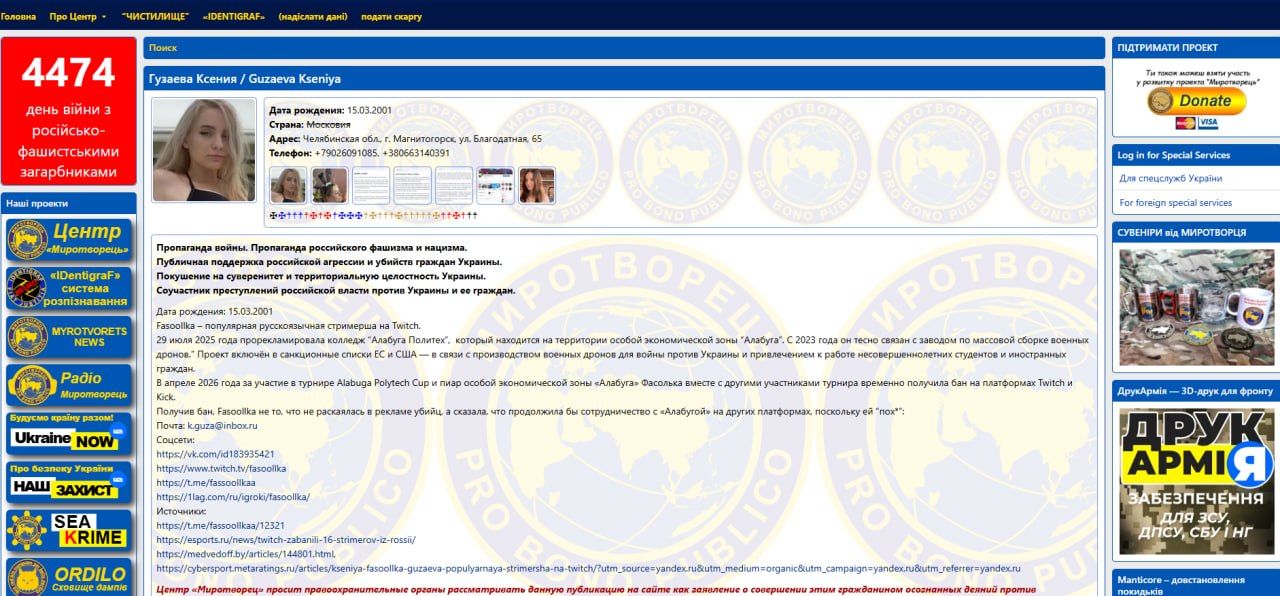Open the 1lag.com igroki fasoollka link
1280x596 pixels.
(233, 497)
